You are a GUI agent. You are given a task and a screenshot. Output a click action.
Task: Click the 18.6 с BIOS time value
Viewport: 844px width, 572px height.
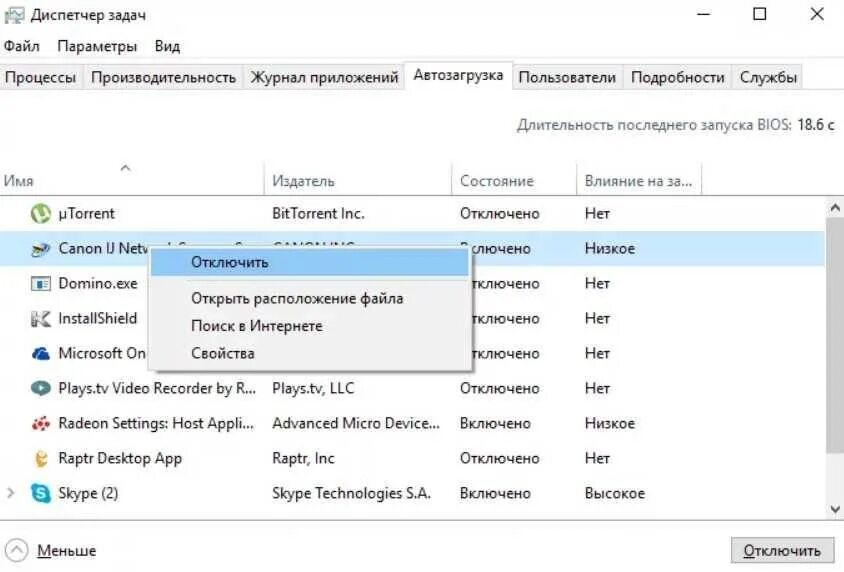815,125
